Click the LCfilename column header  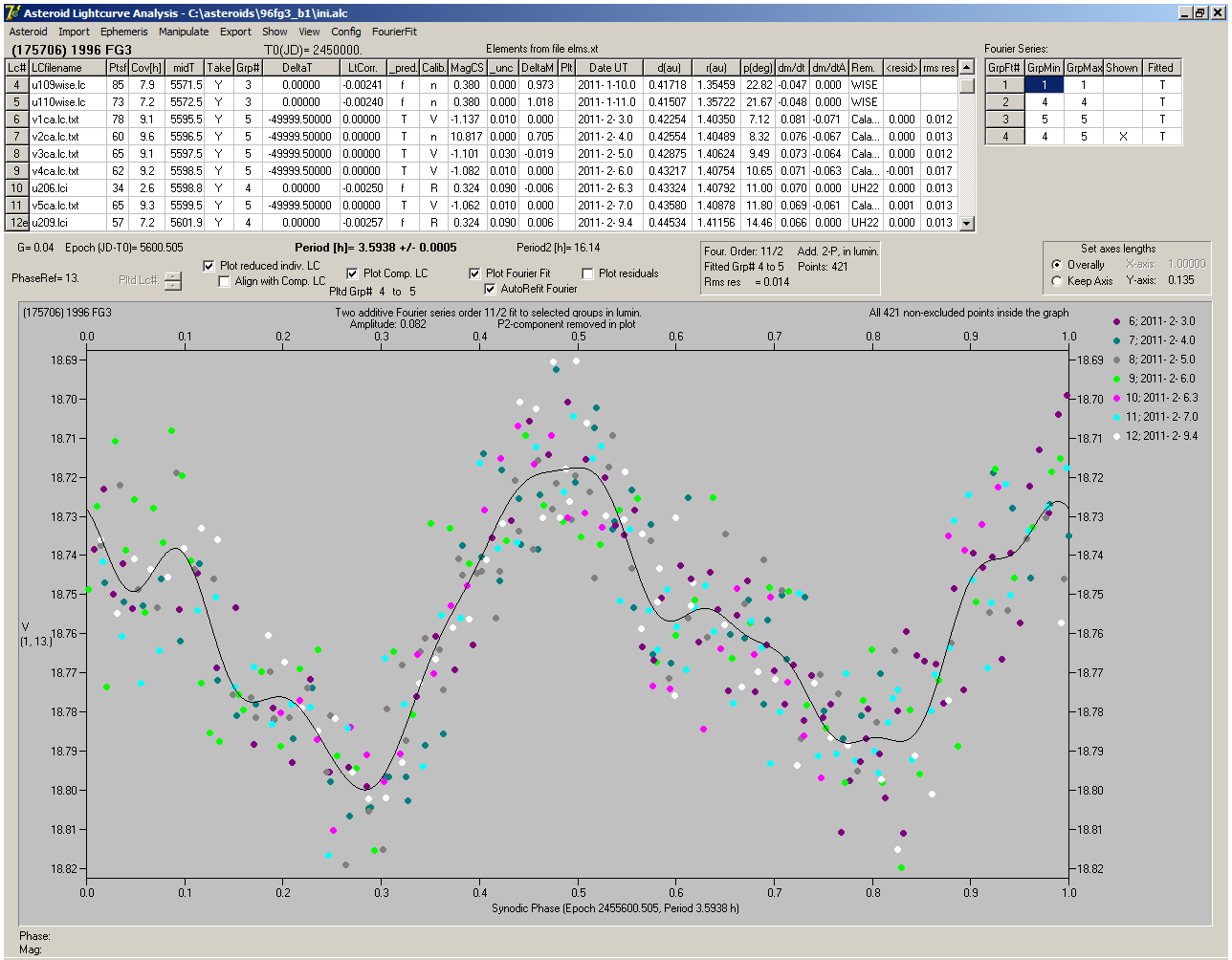68,68
